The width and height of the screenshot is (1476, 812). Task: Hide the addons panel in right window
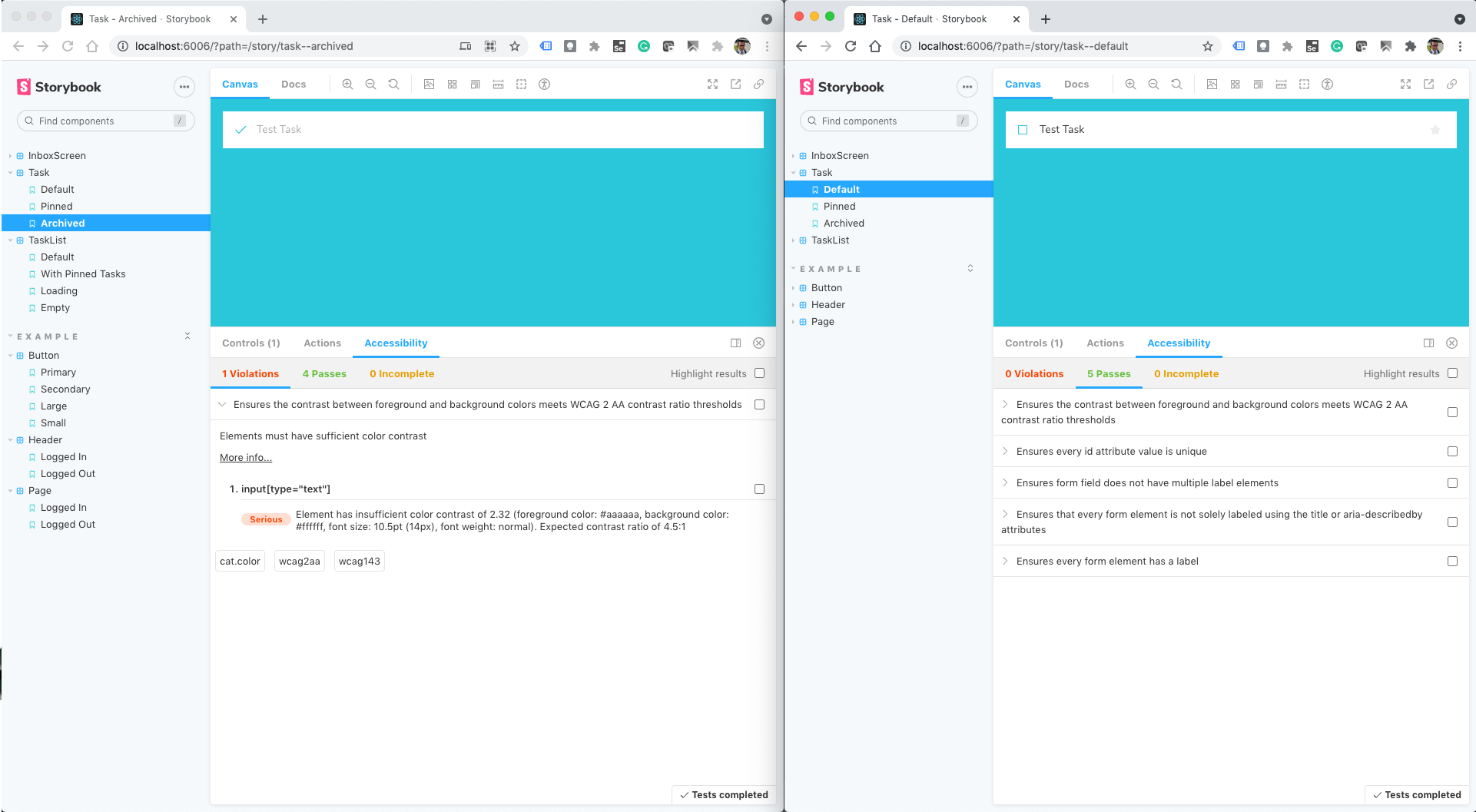pos(1451,343)
